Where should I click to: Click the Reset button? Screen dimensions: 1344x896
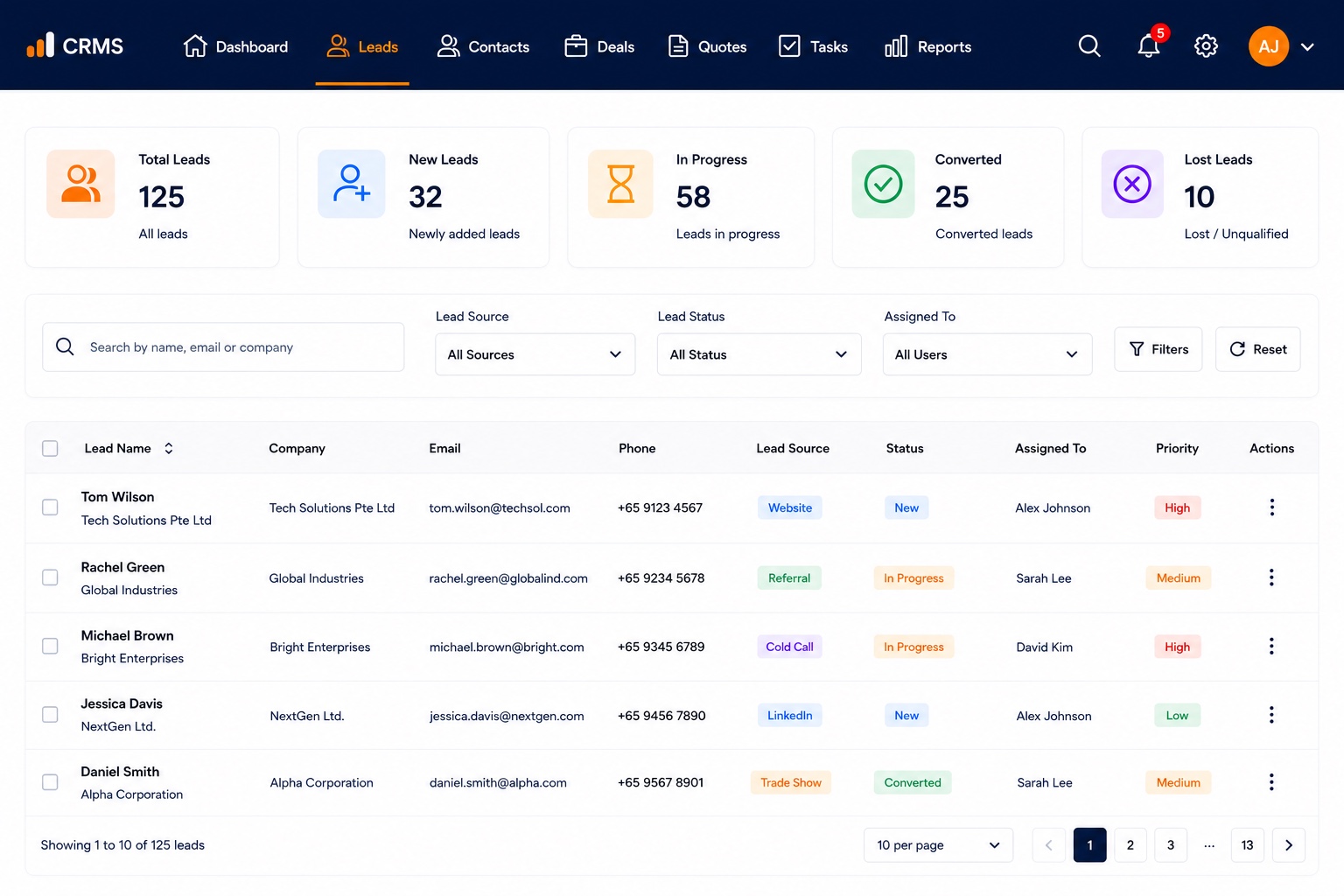(1258, 349)
